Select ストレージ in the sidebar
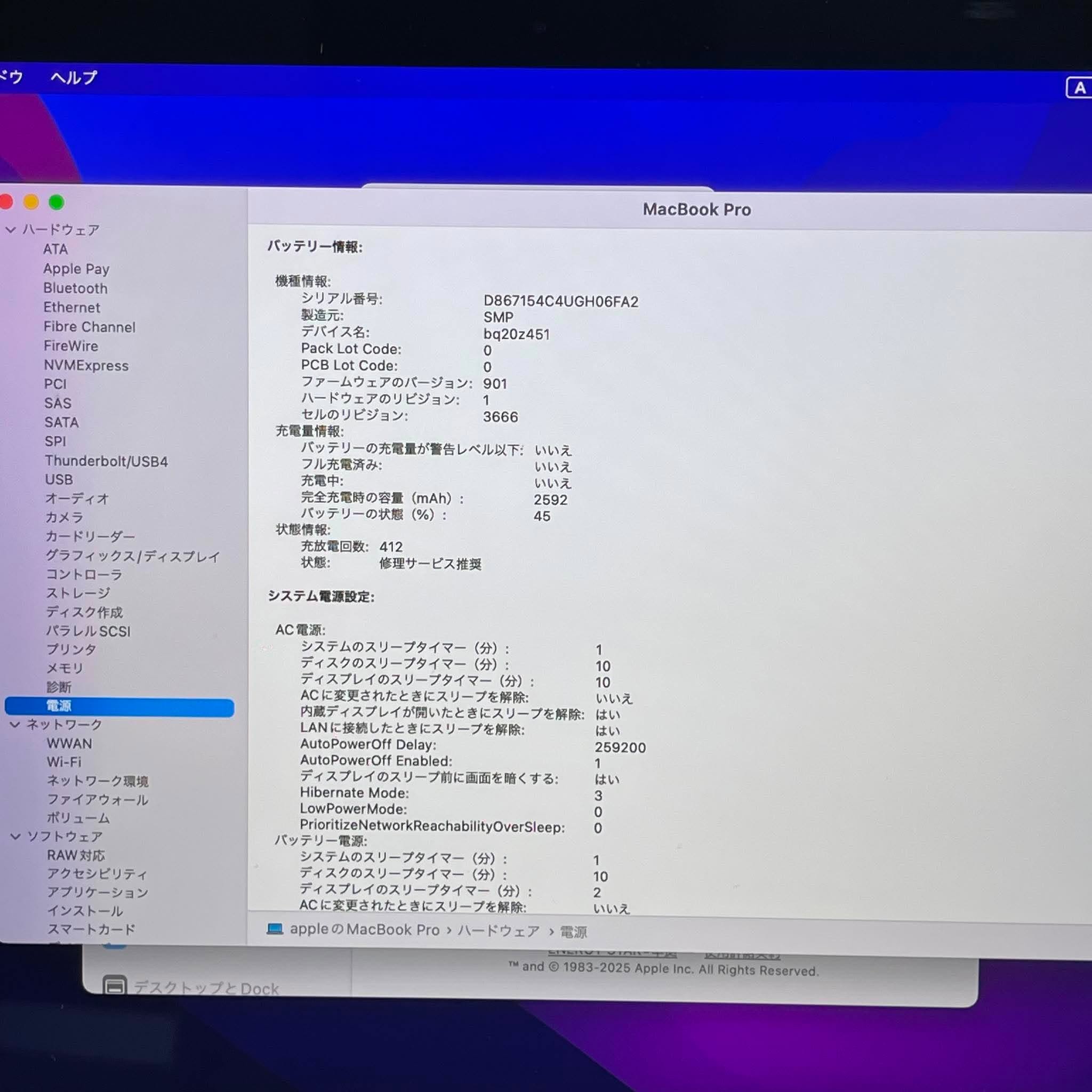This screenshot has width=1092, height=1092. pyautogui.click(x=78, y=593)
